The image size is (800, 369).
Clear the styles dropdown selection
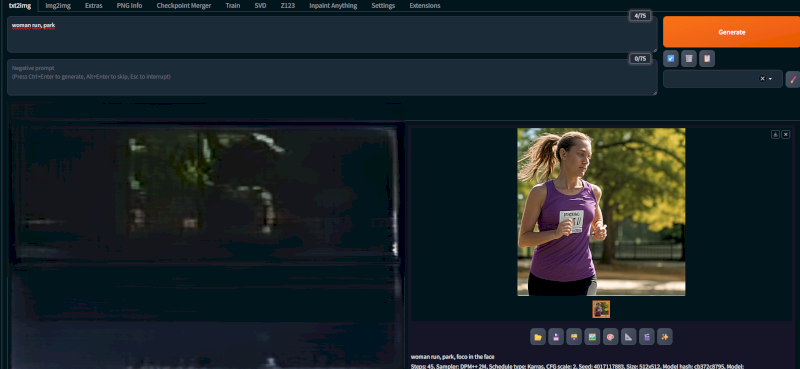(x=762, y=79)
